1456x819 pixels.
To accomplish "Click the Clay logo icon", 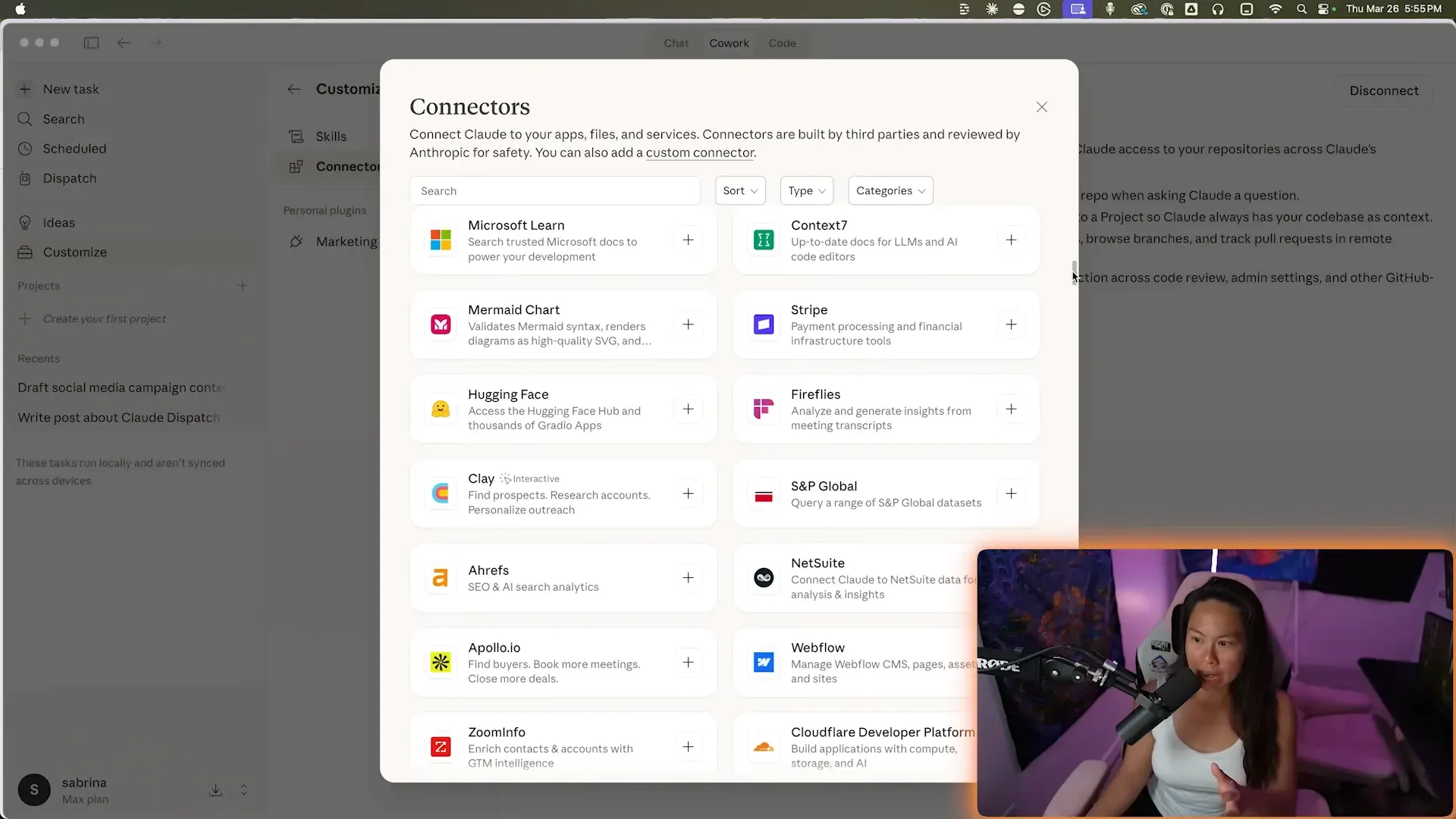I will point(441,494).
